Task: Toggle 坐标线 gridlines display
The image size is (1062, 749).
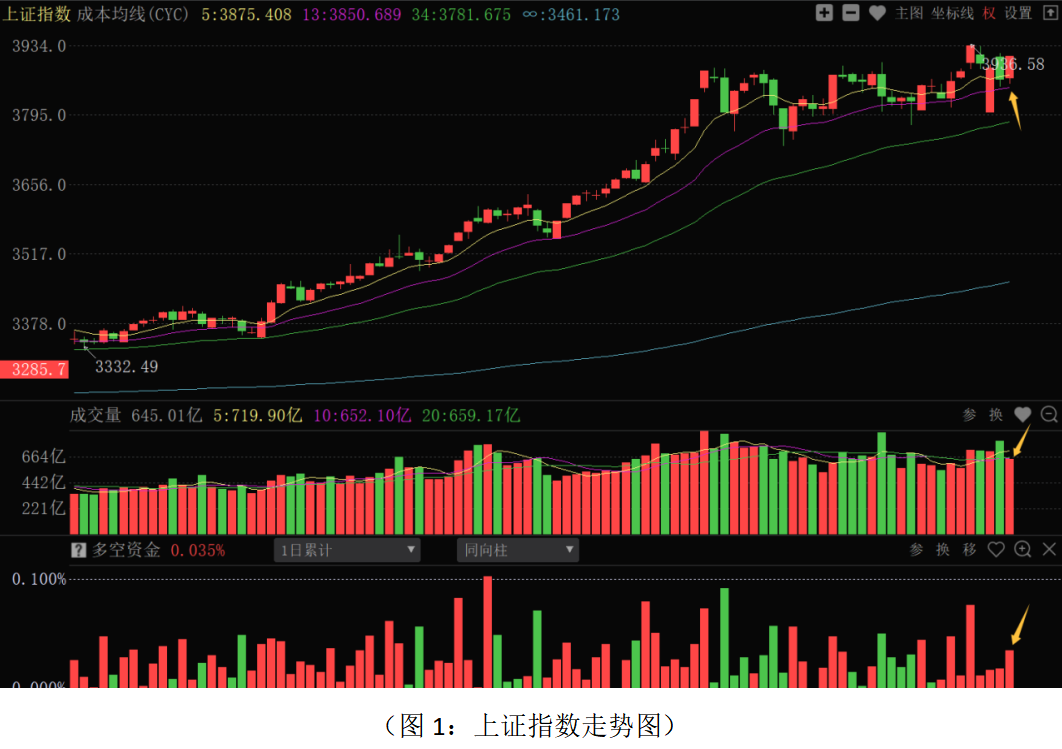Action: pos(951,13)
